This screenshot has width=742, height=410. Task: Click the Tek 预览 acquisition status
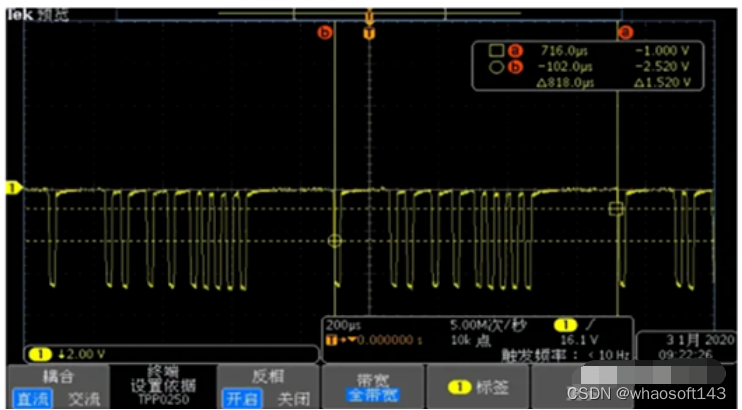click(x=37, y=15)
